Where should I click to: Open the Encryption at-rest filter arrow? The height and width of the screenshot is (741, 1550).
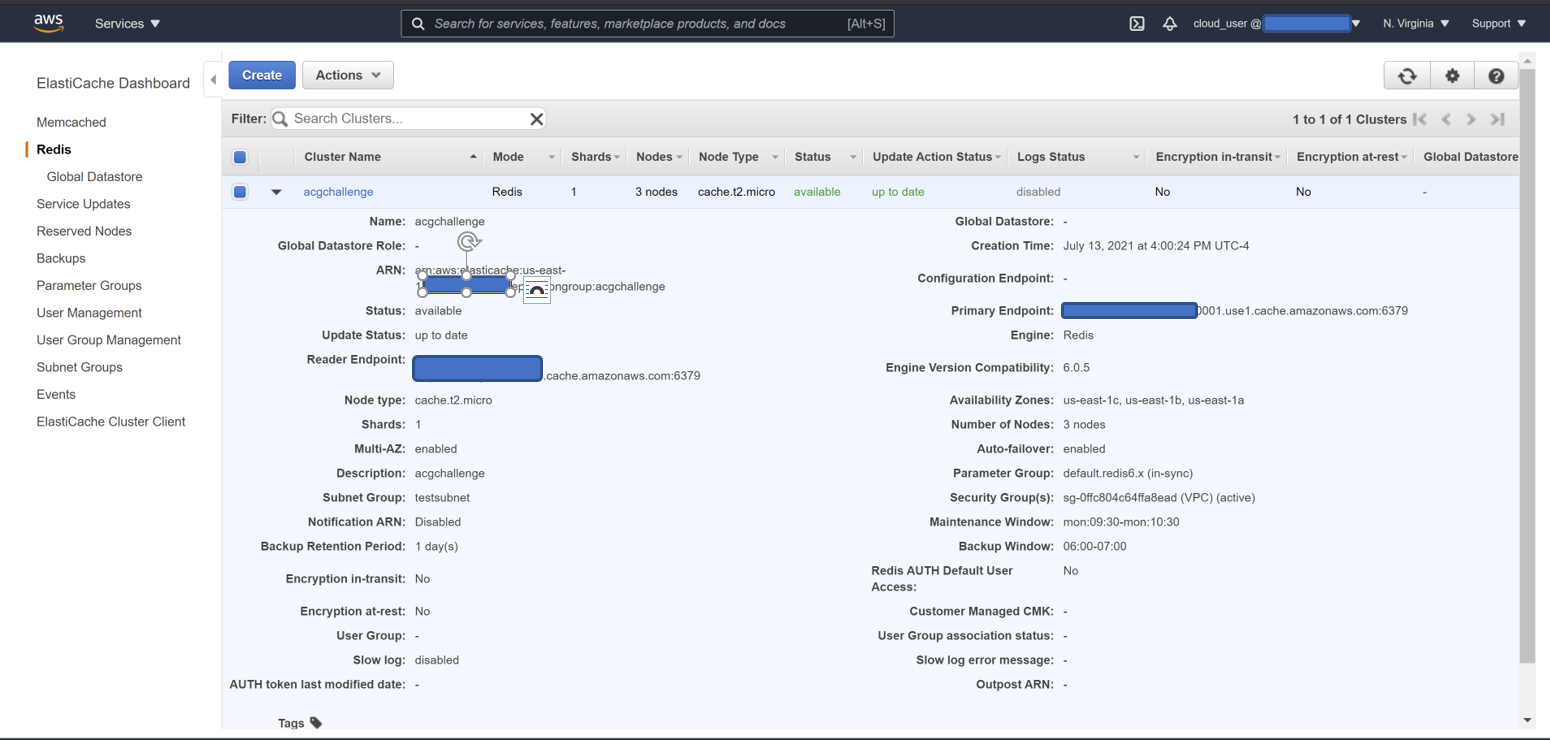[x=1404, y=158]
